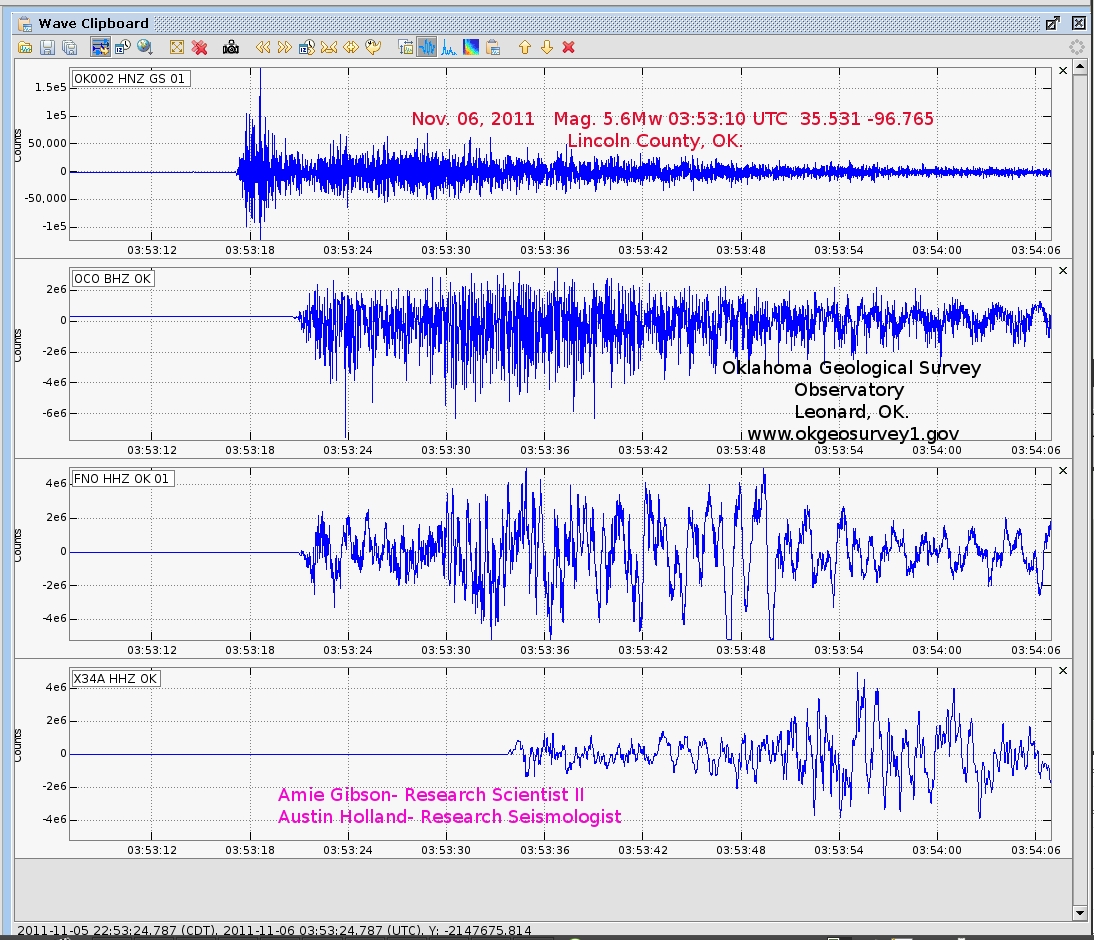
Task: Expand the time axis to zoom out
Action: 352,47
